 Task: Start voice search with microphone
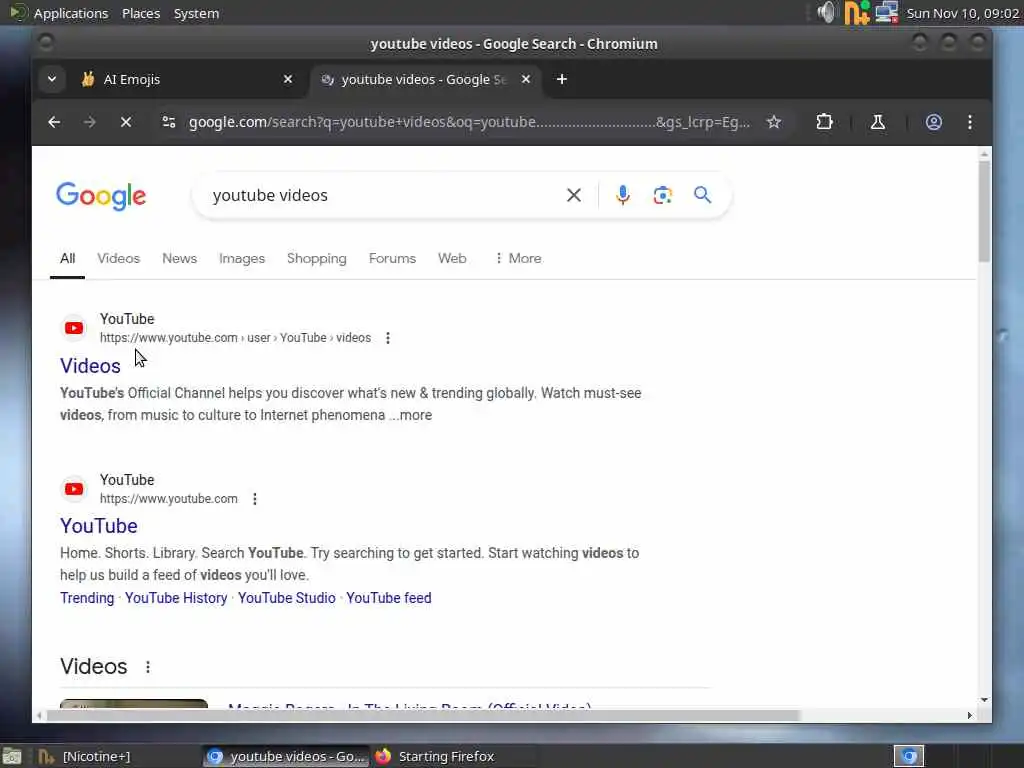click(x=622, y=195)
